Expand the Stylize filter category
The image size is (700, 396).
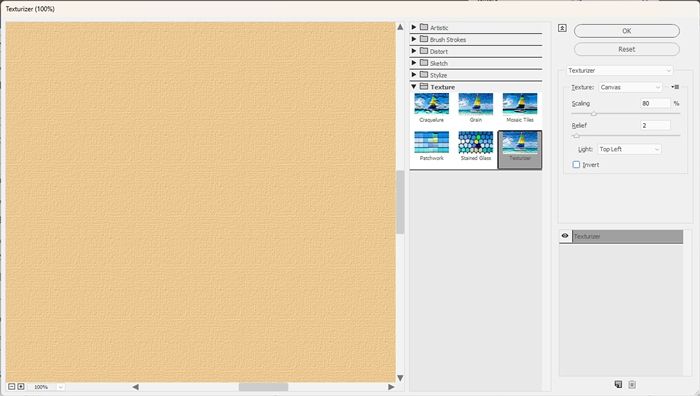pos(413,75)
